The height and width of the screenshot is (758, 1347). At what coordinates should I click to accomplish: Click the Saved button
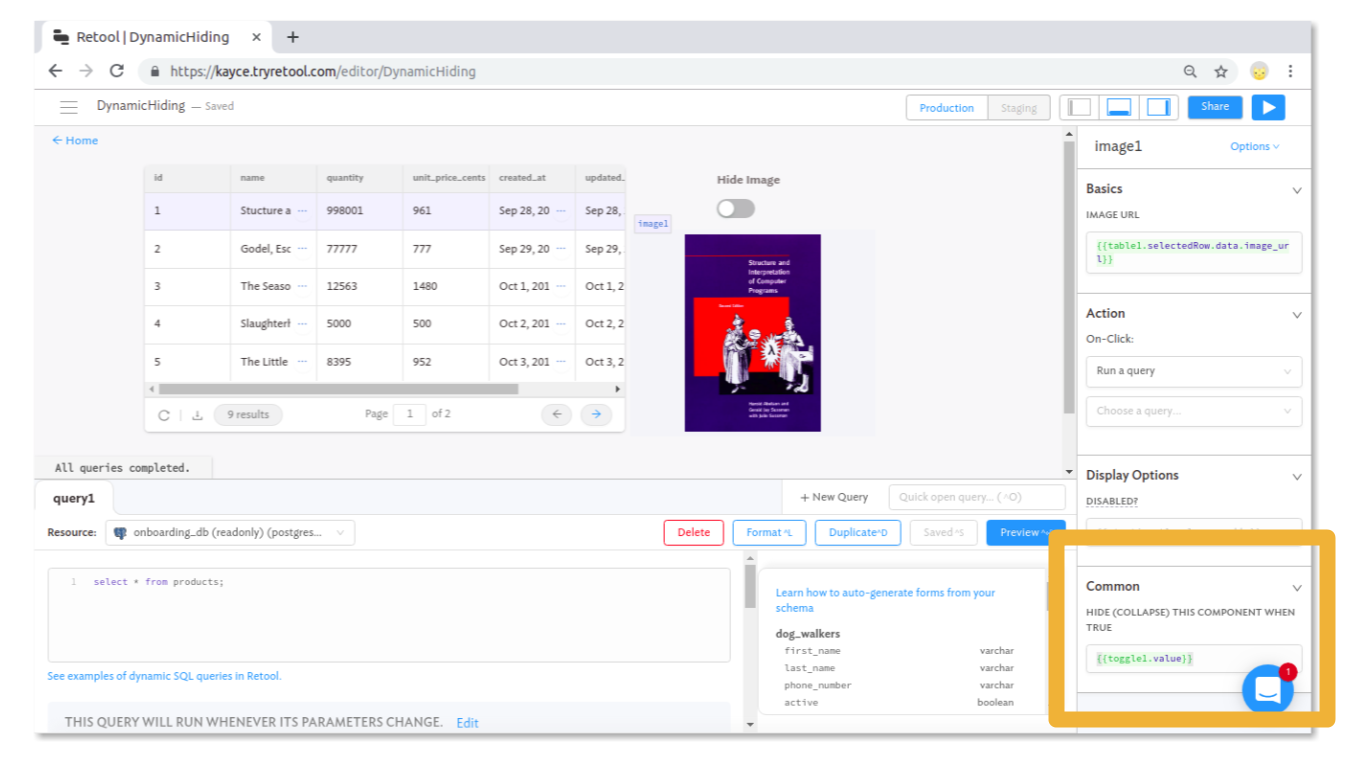coord(943,532)
